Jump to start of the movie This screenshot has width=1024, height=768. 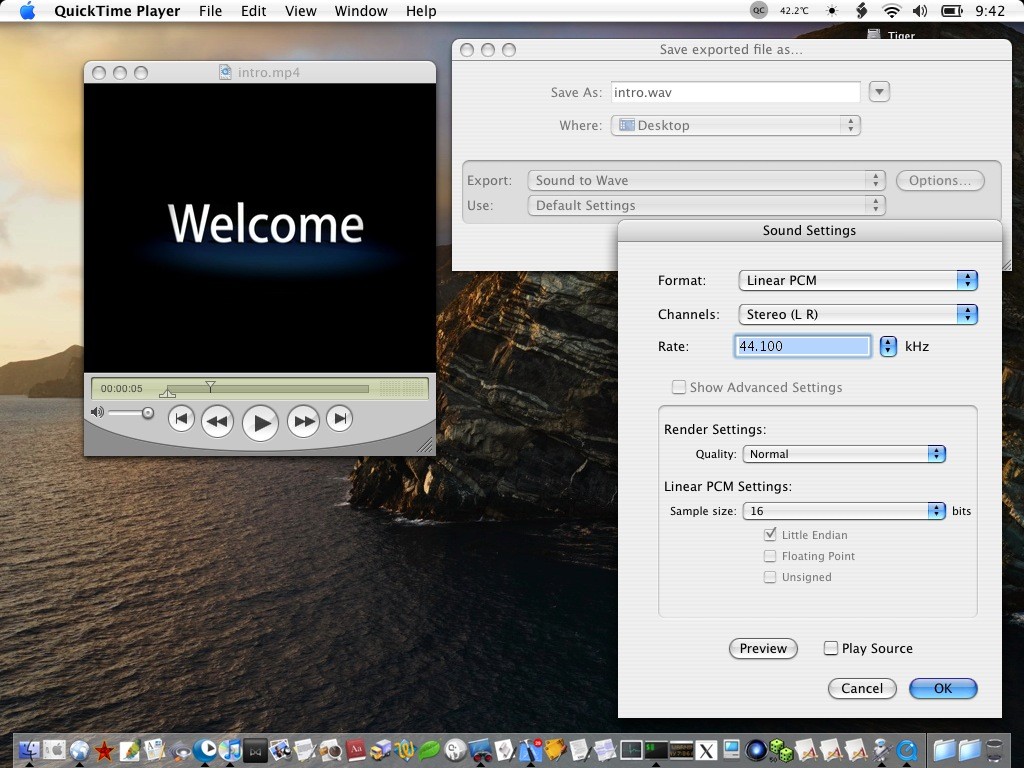click(x=181, y=419)
